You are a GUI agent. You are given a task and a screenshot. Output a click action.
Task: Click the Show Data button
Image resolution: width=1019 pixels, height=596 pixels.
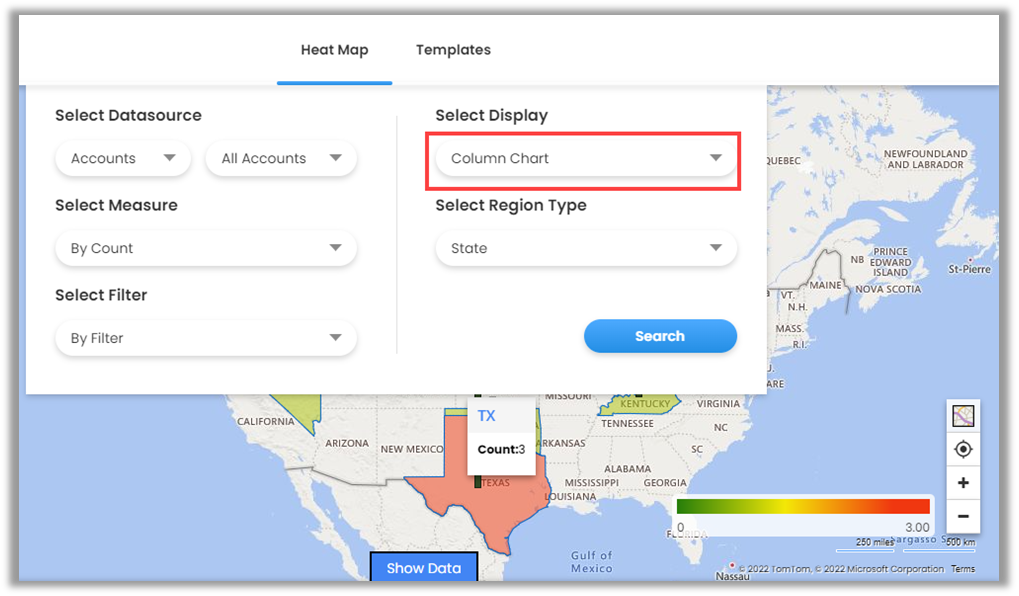423,568
